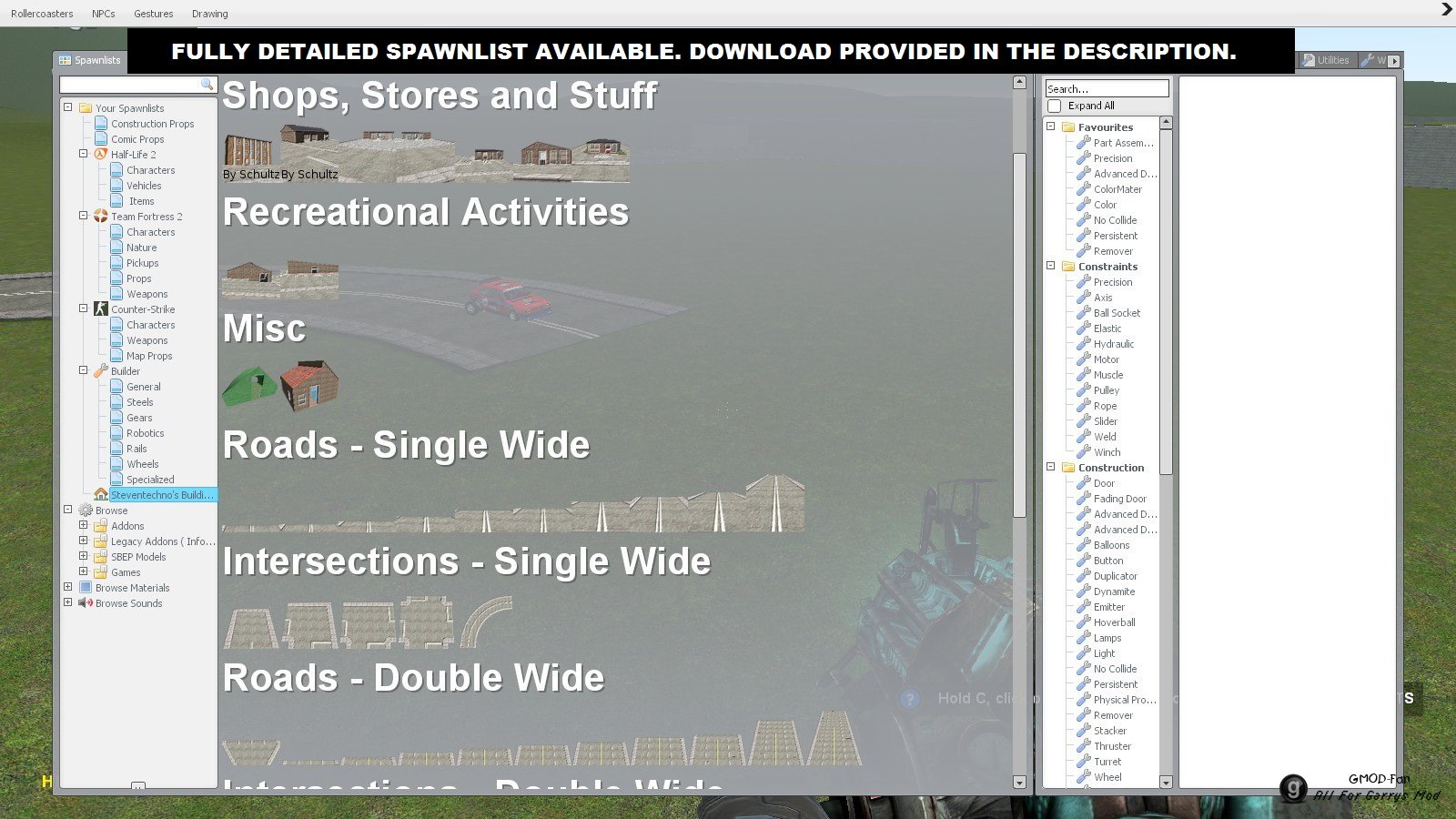Open the Drawing menu
Viewport: 1456px width, 819px height.
(210, 14)
